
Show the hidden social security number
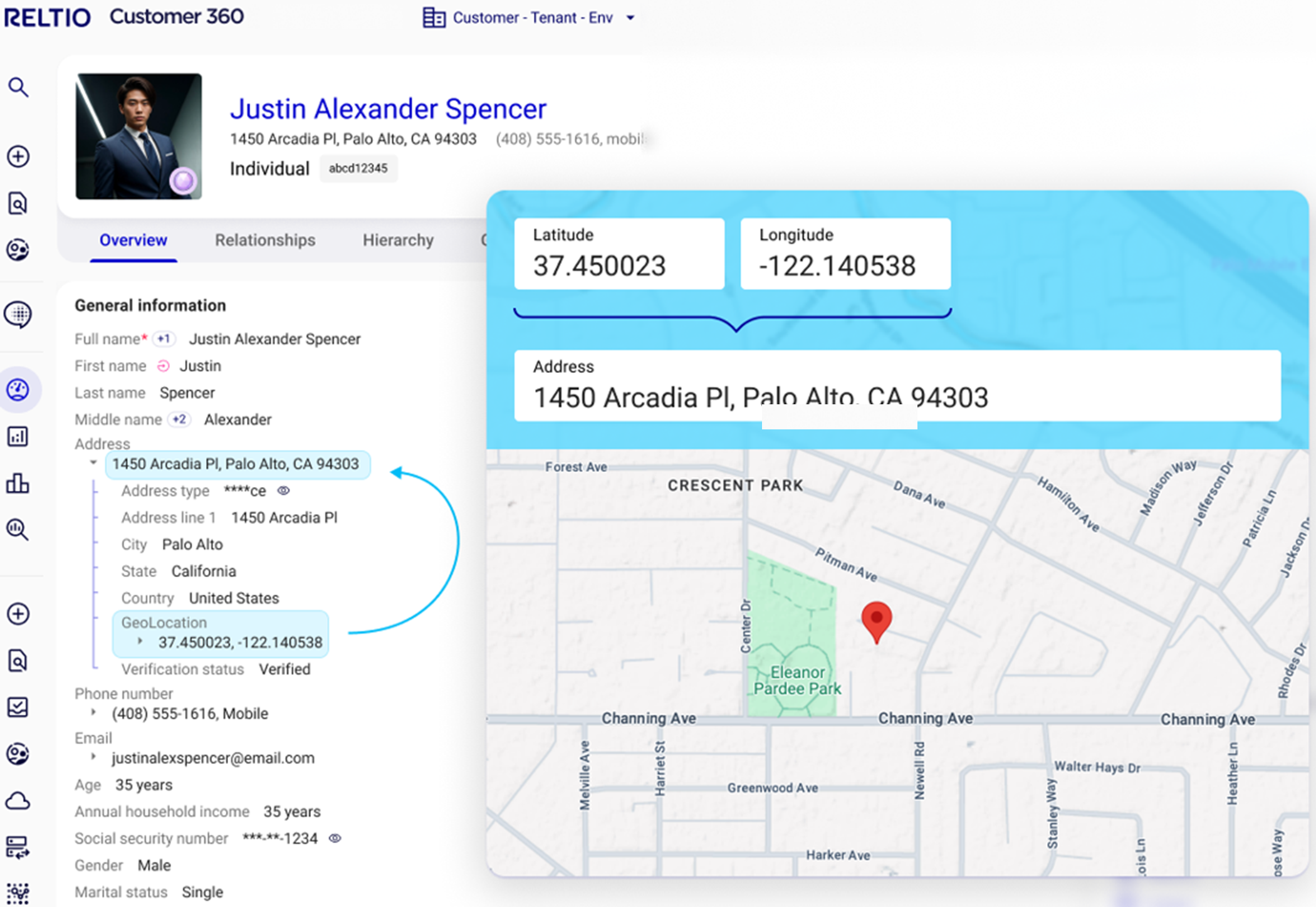[x=335, y=838]
